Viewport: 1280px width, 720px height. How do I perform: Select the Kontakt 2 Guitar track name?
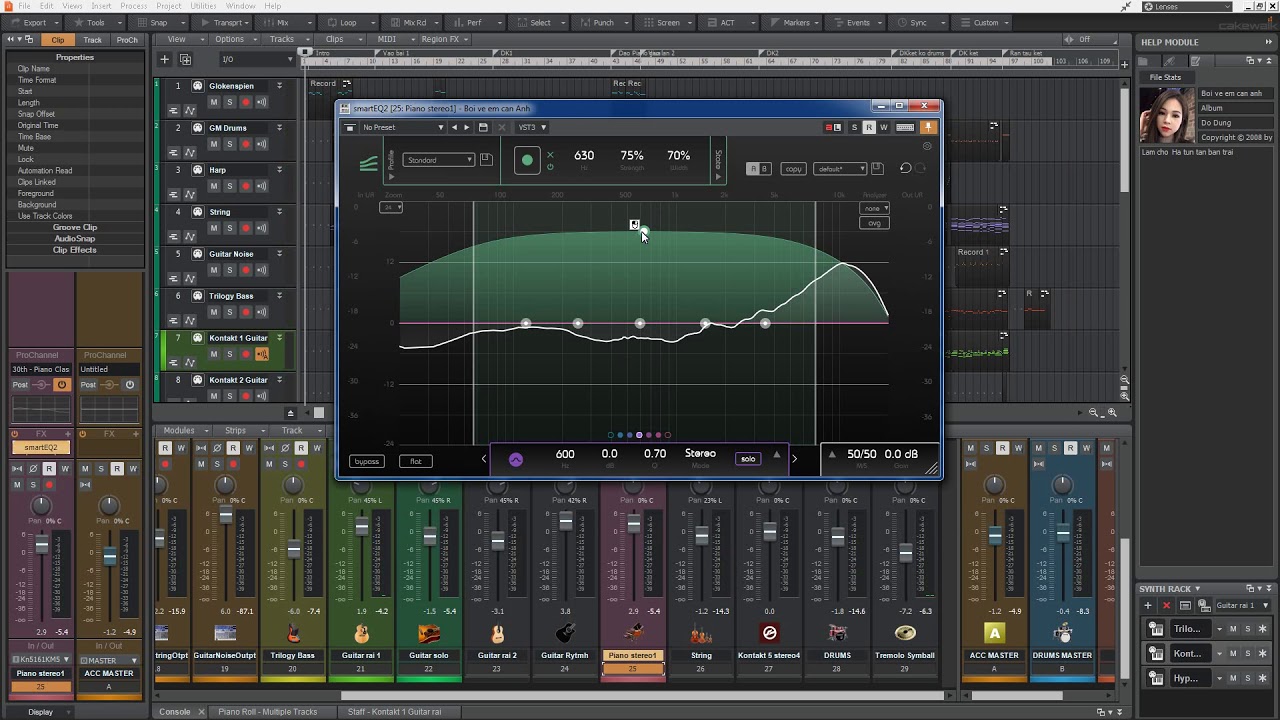pyautogui.click(x=238, y=380)
